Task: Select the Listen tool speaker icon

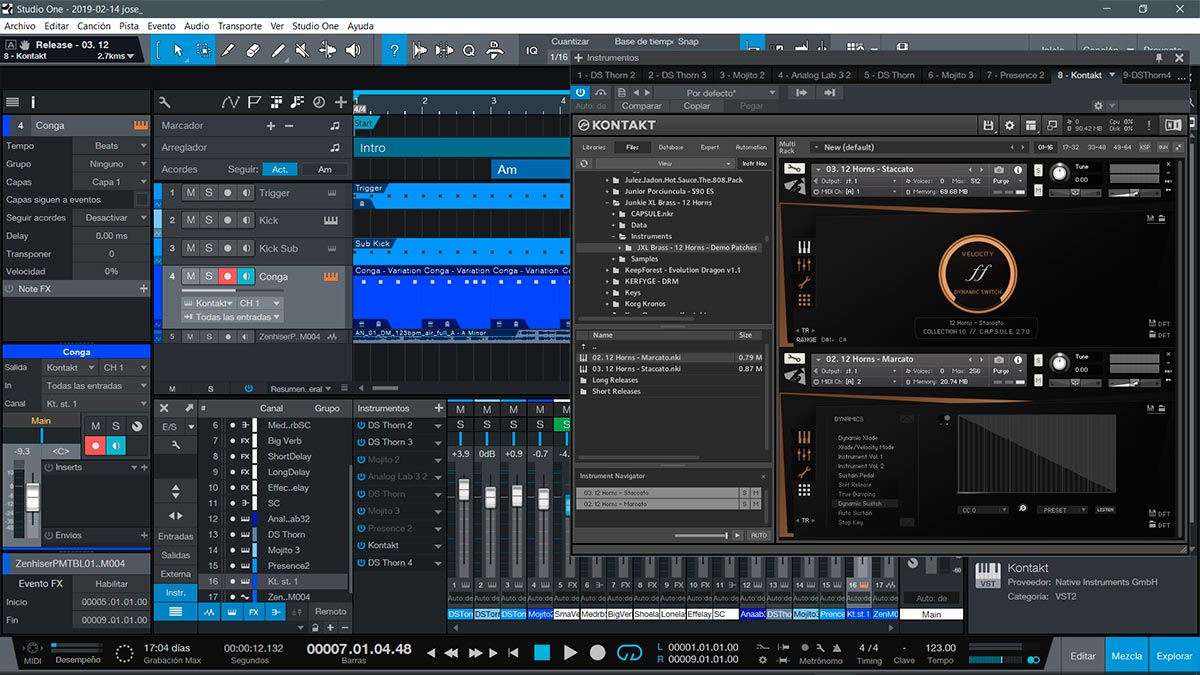Action: tap(354, 50)
